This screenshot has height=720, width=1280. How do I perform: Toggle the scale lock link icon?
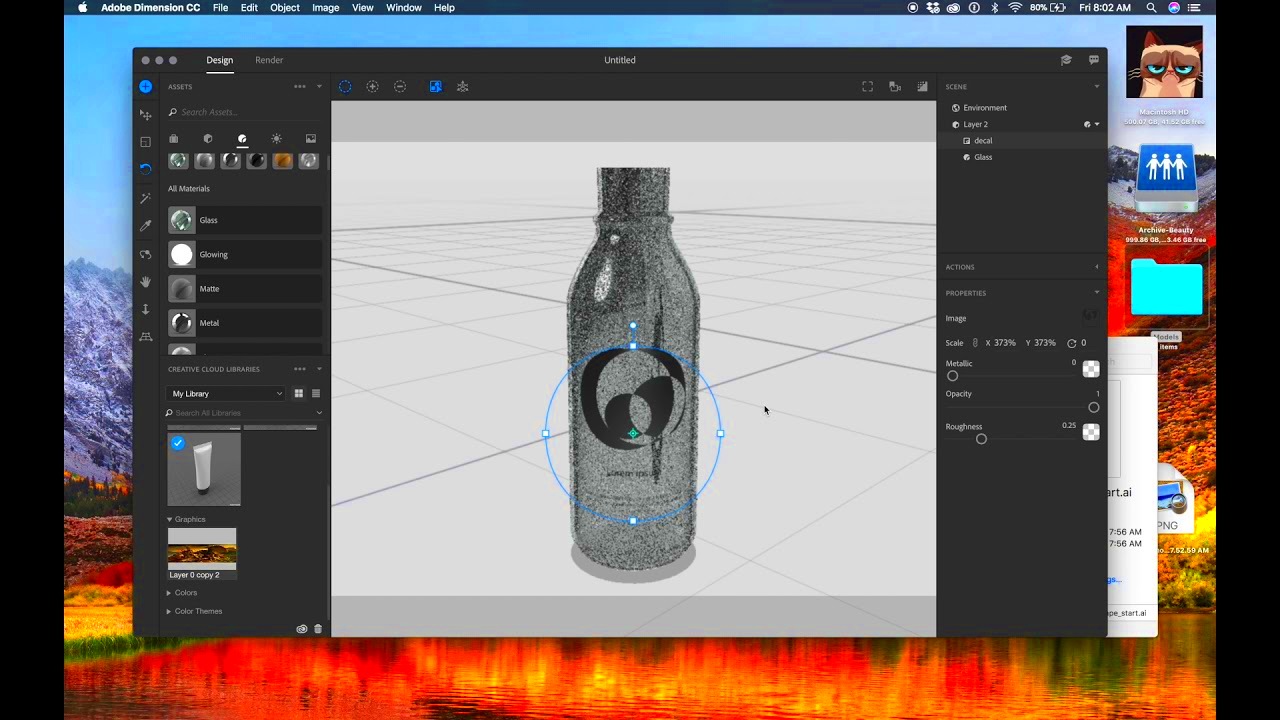coord(975,343)
